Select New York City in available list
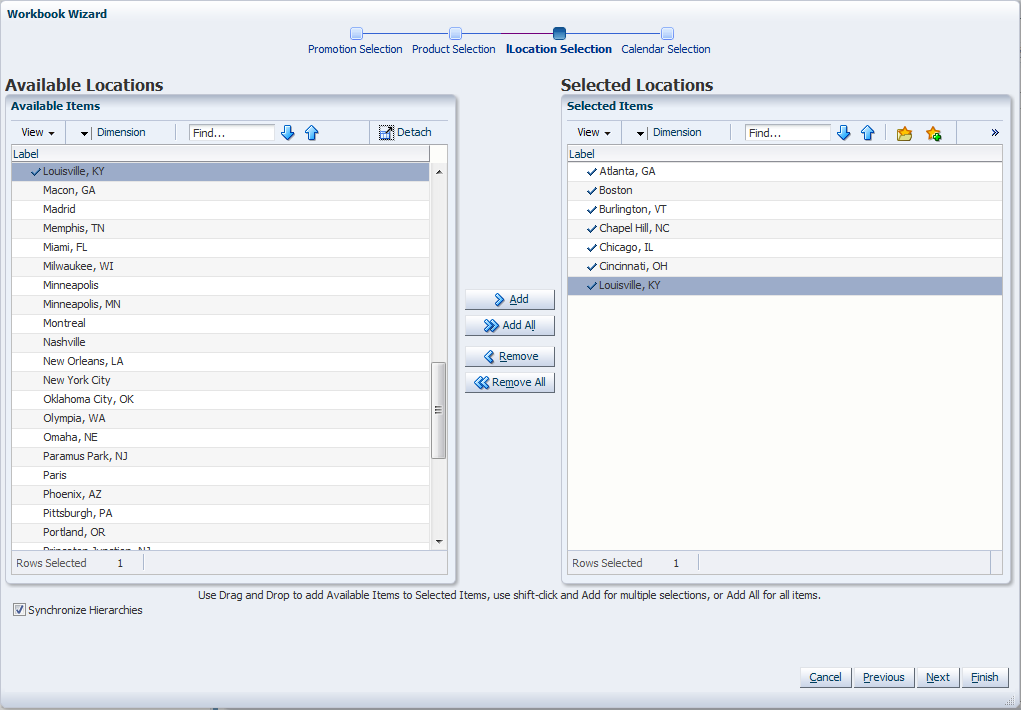This screenshot has height=710, width=1021. [x=220, y=380]
